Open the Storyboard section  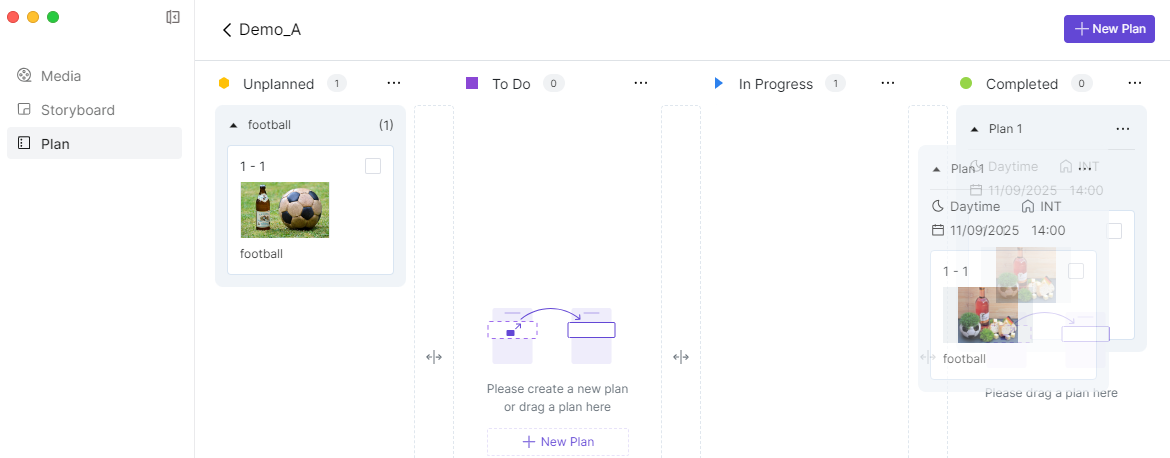point(77,110)
